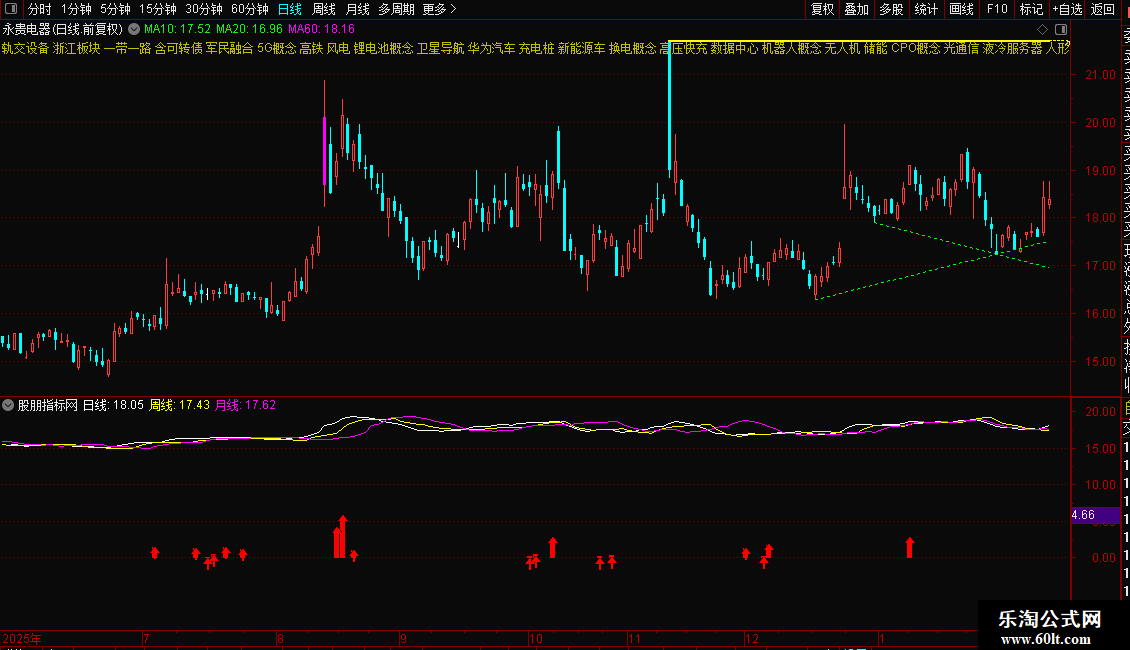Switch to the 月线 monthly tab
Screen dimensions: 1130x650
(357, 9)
